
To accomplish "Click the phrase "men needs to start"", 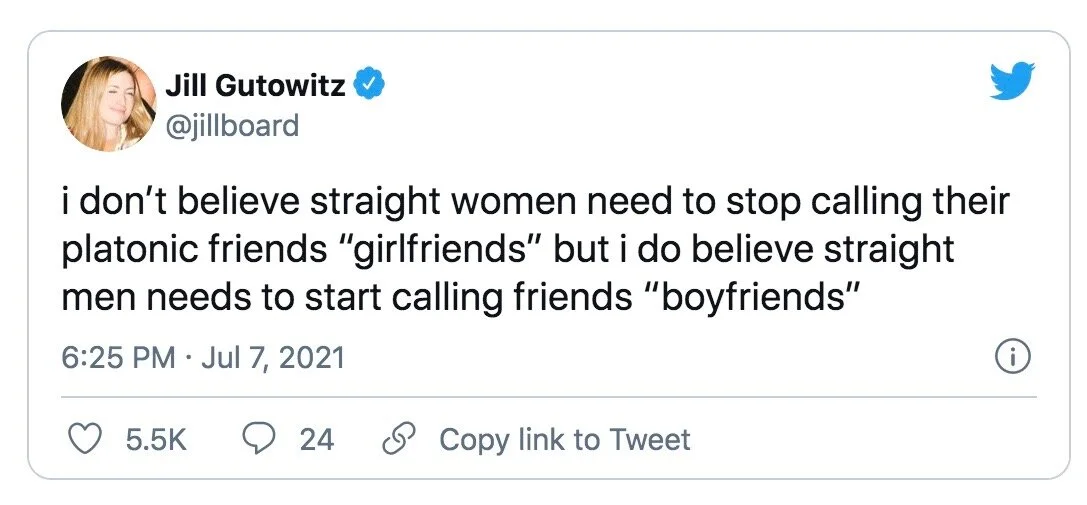I will tap(218, 298).
